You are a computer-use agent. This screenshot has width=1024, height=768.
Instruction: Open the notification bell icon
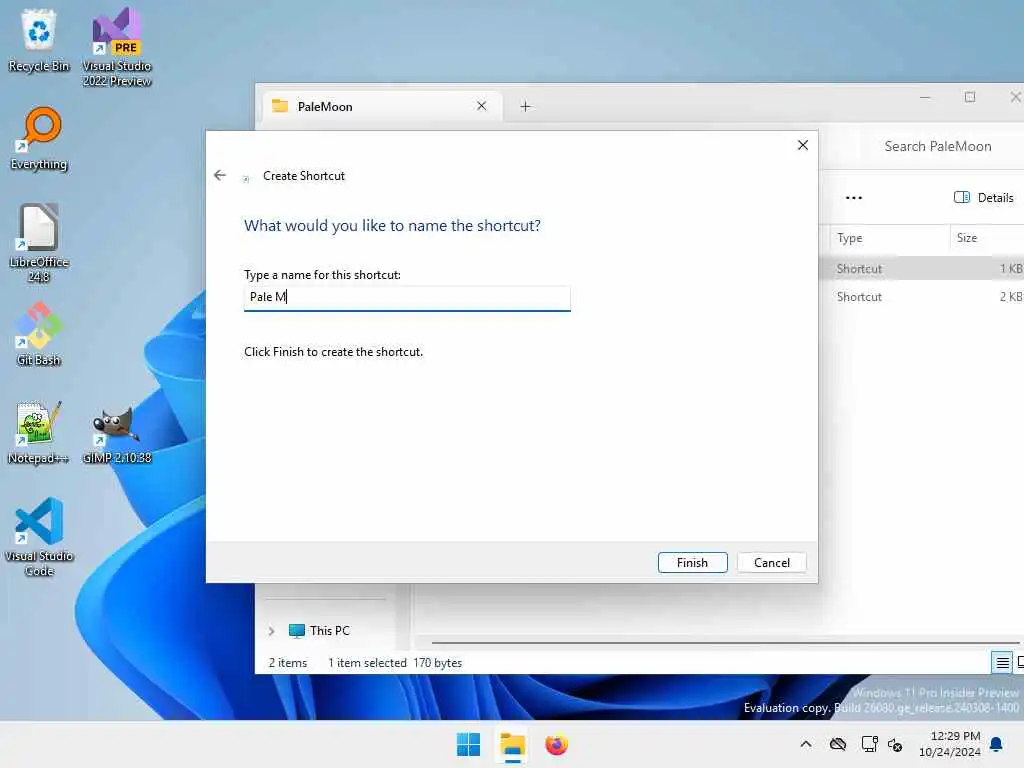[997, 744]
